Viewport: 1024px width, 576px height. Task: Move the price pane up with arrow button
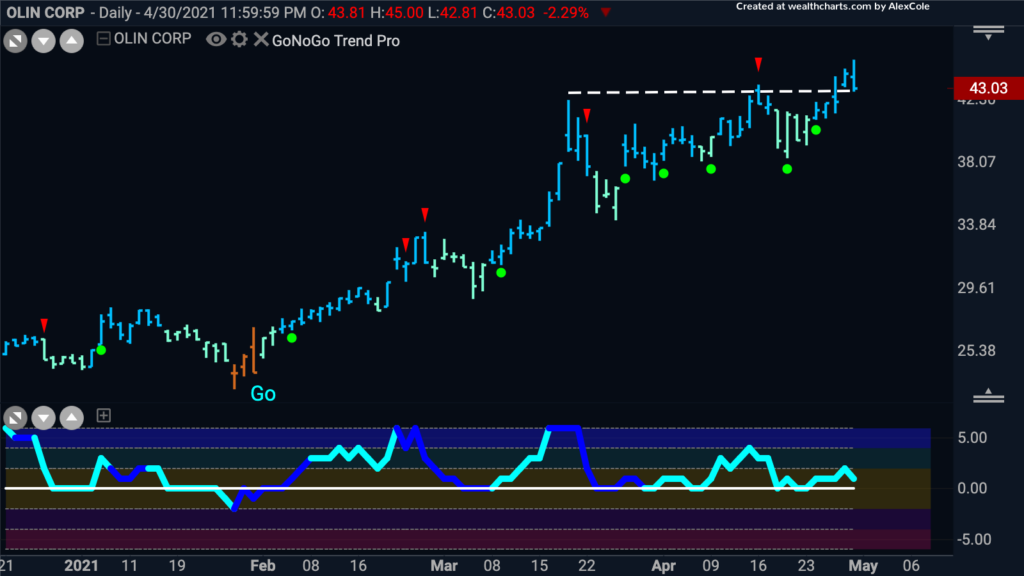[71, 41]
